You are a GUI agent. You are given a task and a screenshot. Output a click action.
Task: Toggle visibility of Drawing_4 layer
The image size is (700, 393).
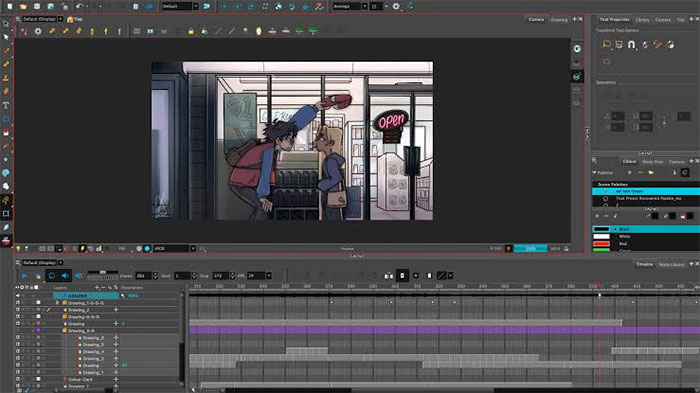coord(18,351)
